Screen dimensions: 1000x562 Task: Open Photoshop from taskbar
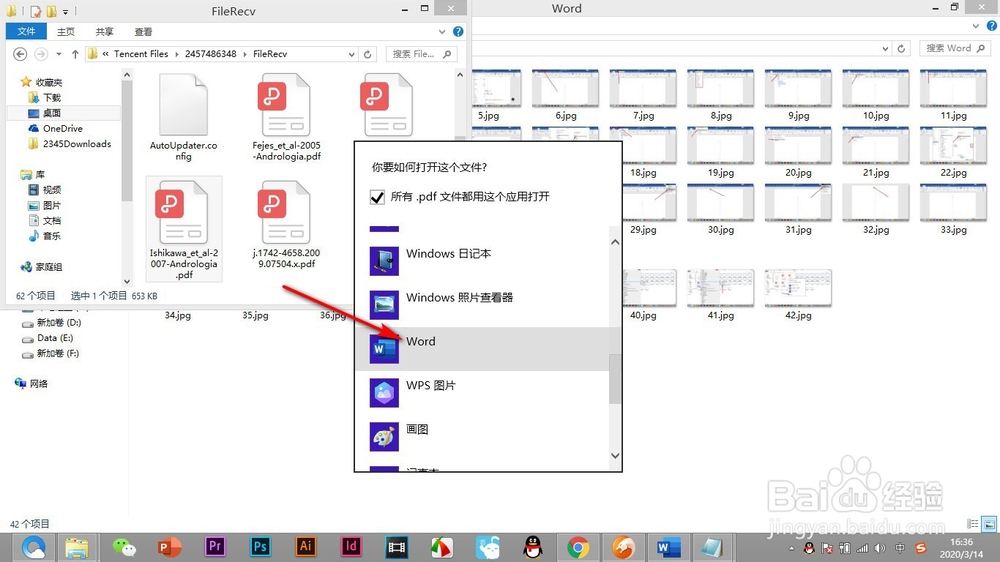point(260,547)
